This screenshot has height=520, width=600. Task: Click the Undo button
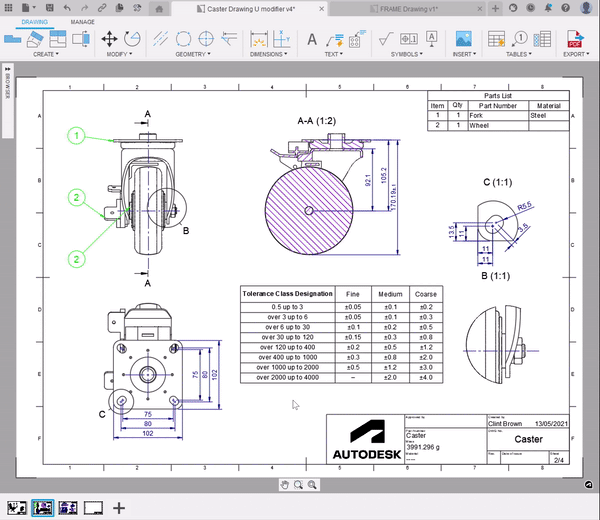coord(67,7)
